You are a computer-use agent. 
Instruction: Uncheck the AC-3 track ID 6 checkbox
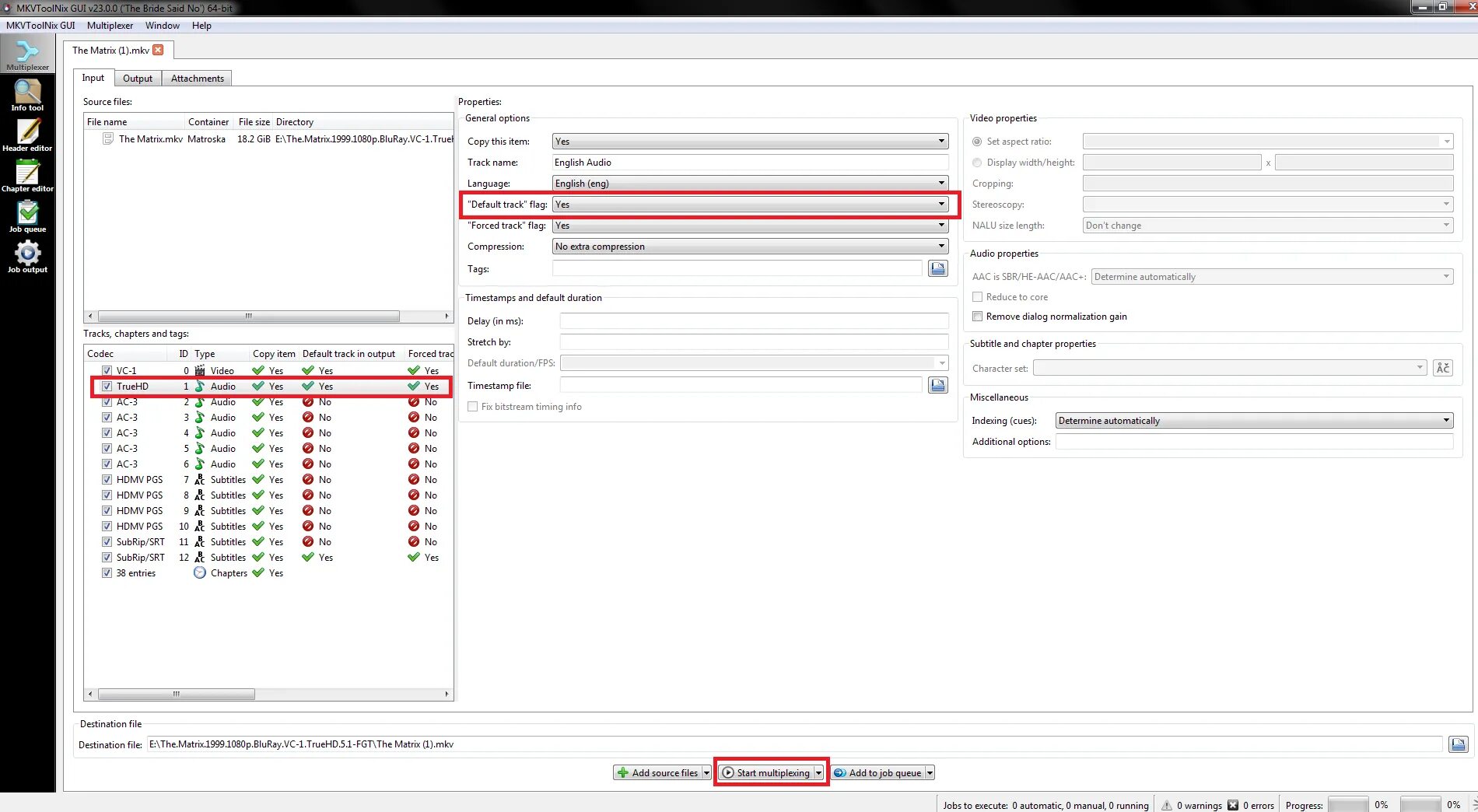[107, 464]
